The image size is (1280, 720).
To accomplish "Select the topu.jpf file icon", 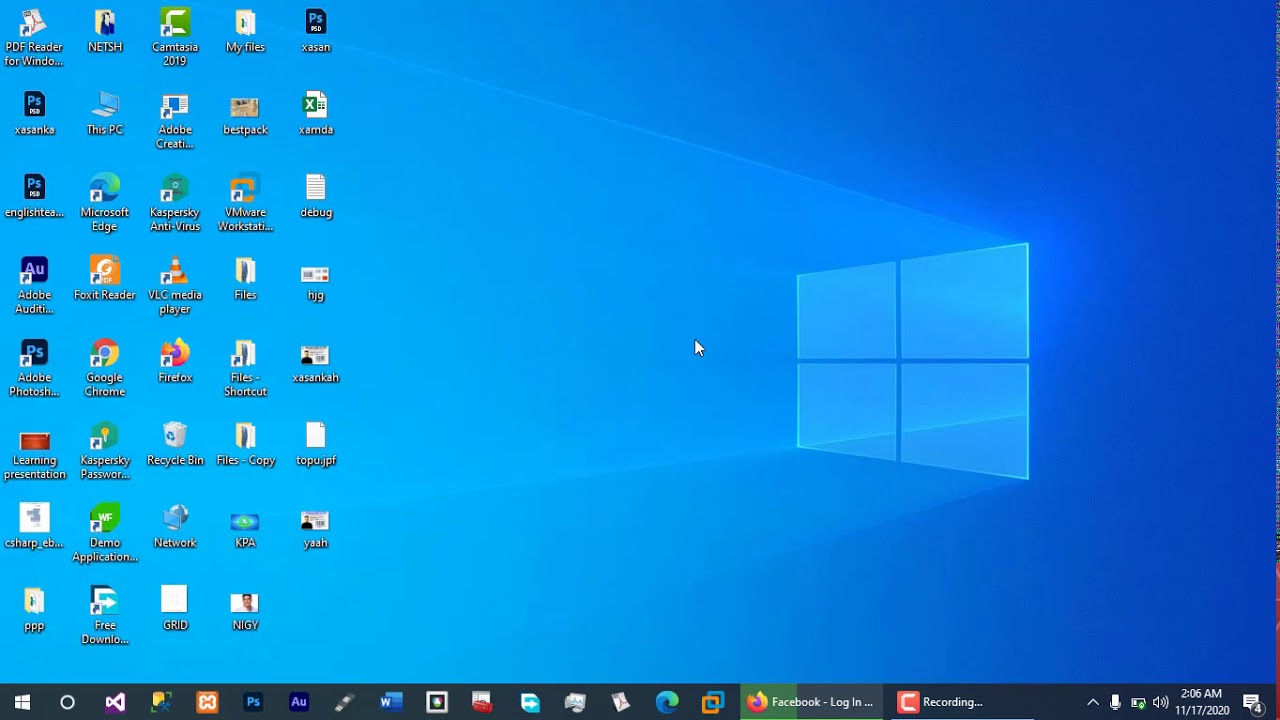I will [x=316, y=446].
